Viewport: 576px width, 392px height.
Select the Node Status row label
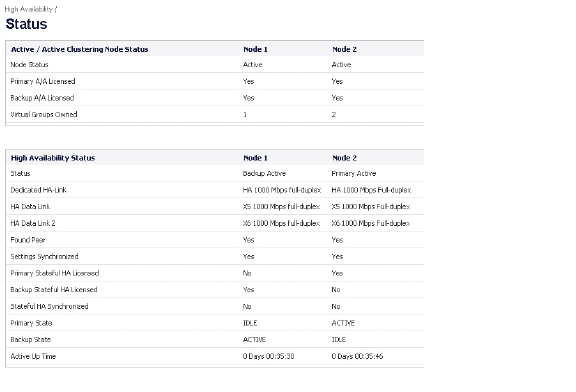coord(29,65)
